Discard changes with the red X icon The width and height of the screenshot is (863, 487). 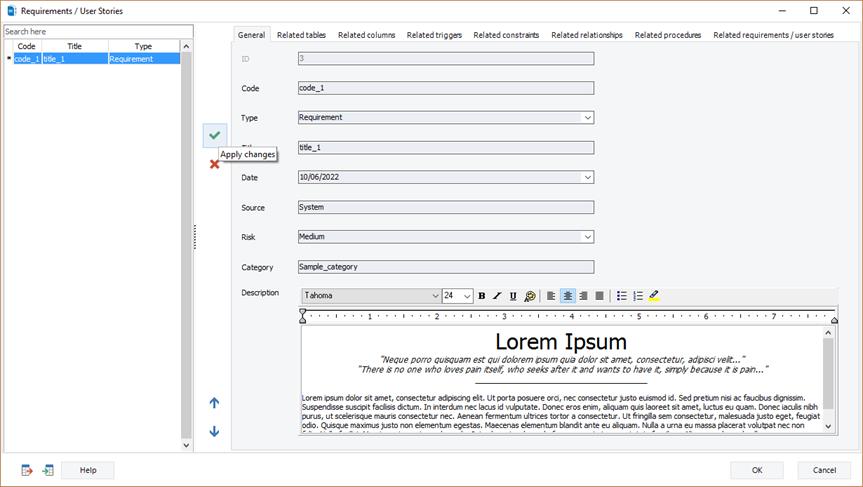click(x=215, y=164)
